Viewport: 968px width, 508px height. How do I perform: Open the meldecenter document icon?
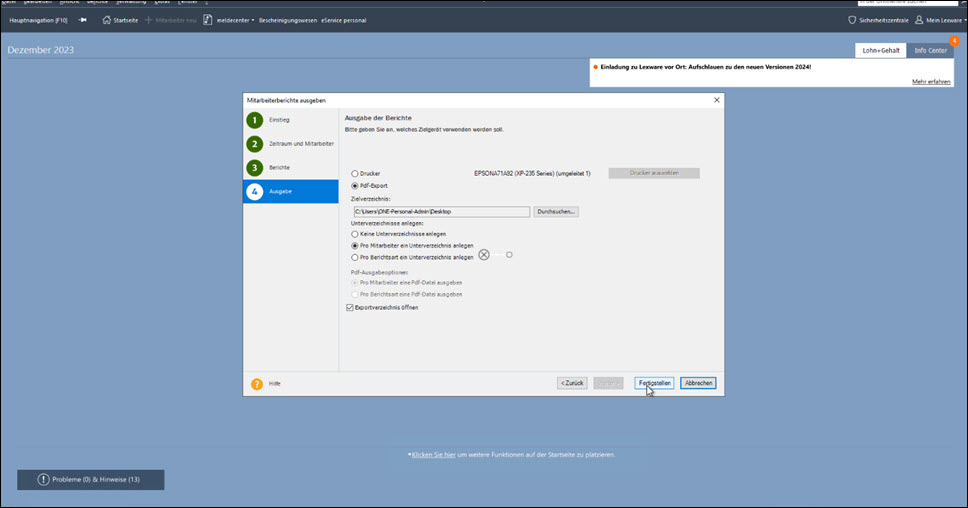click(x=207, y=19)
